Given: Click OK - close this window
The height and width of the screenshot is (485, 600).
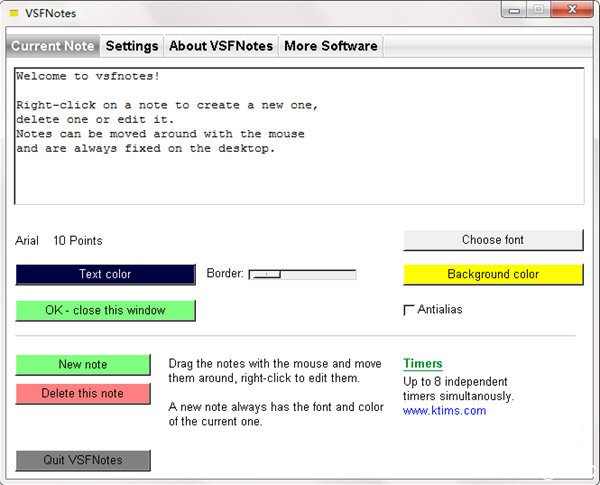Looking at the screenshot, I should coord(105,310).
